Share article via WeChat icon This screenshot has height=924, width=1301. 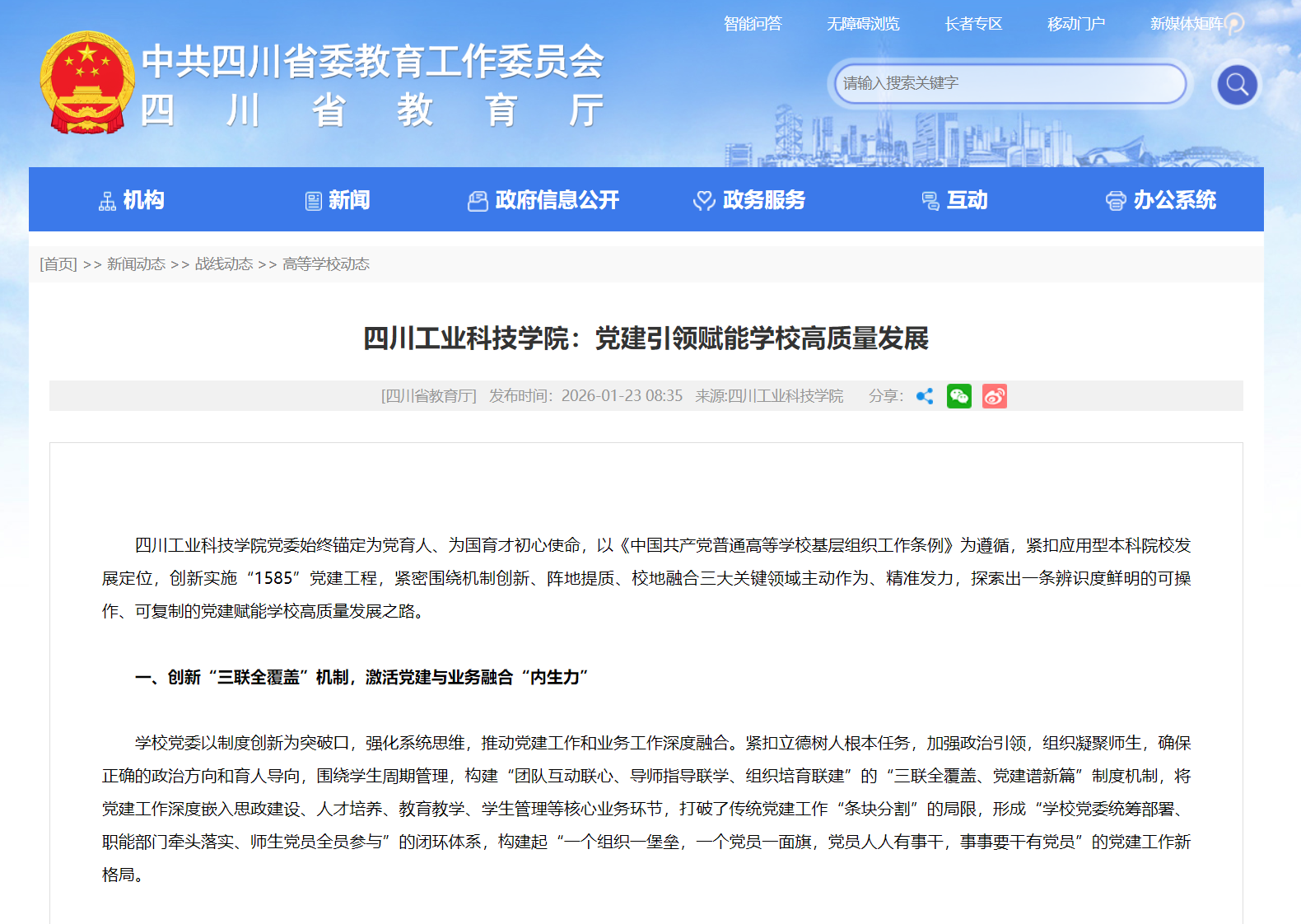[958, 396]
